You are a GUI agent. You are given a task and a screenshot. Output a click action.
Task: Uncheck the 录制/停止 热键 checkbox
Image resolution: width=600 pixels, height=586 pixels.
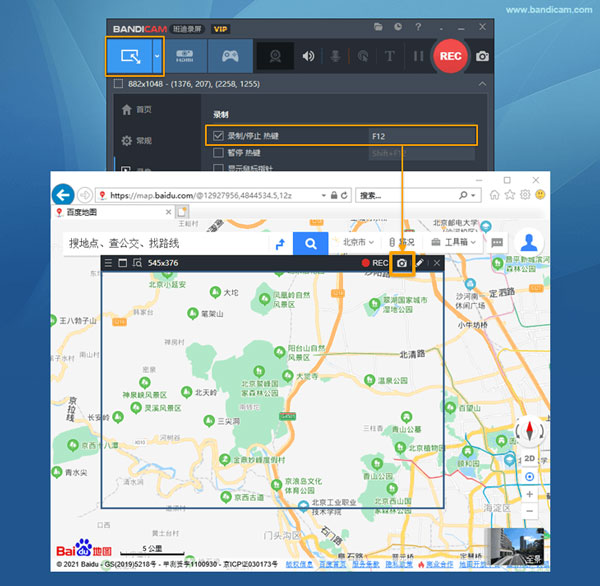218,135
